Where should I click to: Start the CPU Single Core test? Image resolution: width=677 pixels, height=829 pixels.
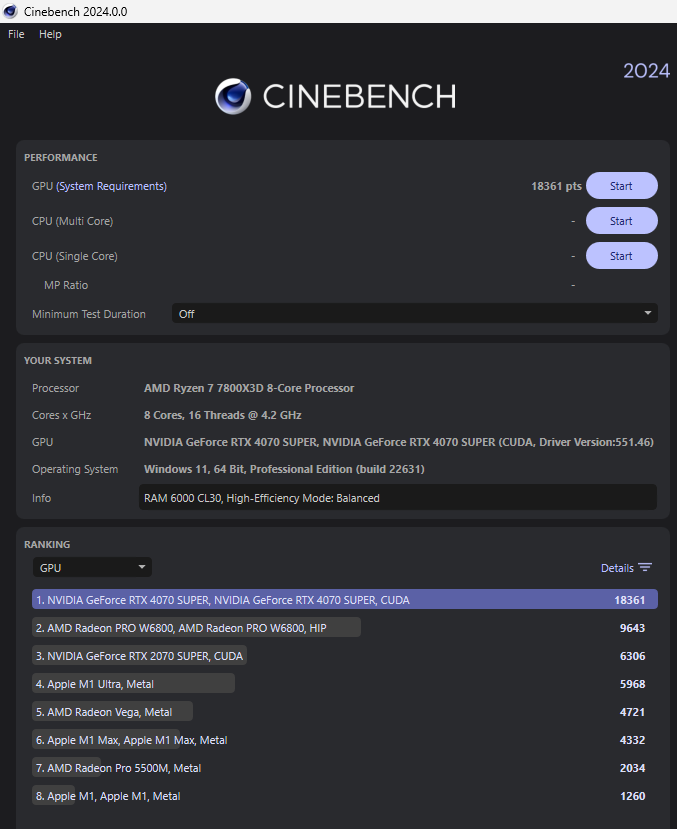[x=622, y=256]
